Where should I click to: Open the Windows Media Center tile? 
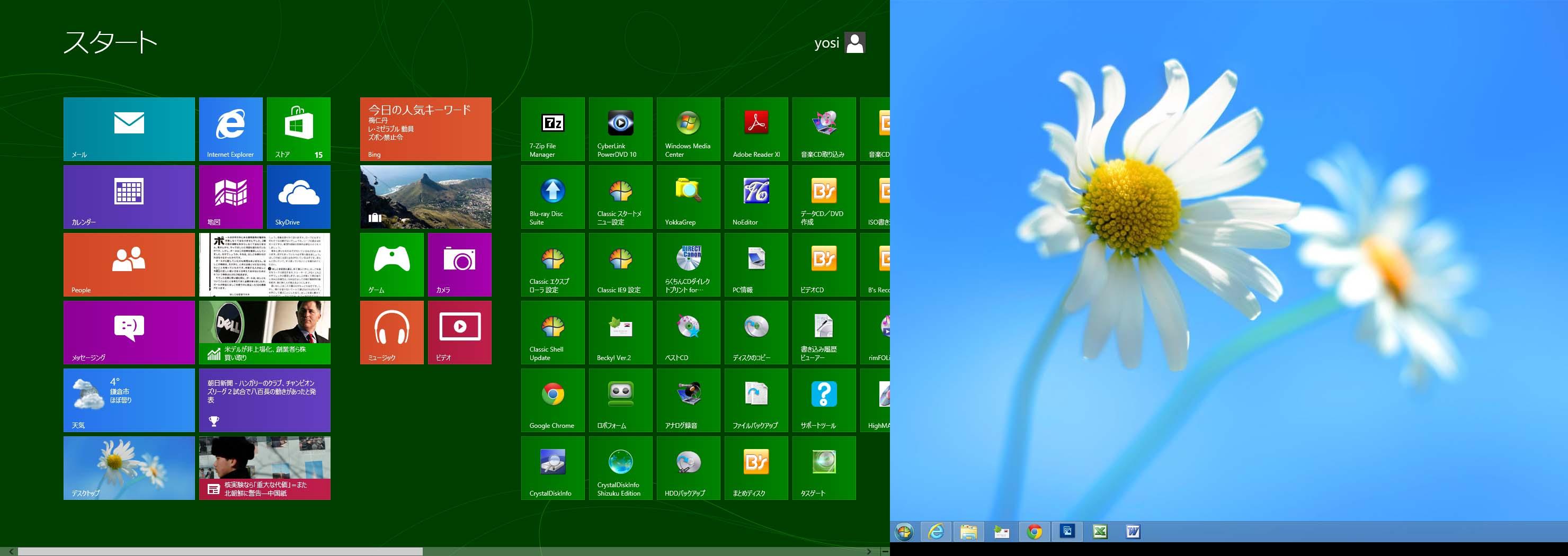coord(688,129)
